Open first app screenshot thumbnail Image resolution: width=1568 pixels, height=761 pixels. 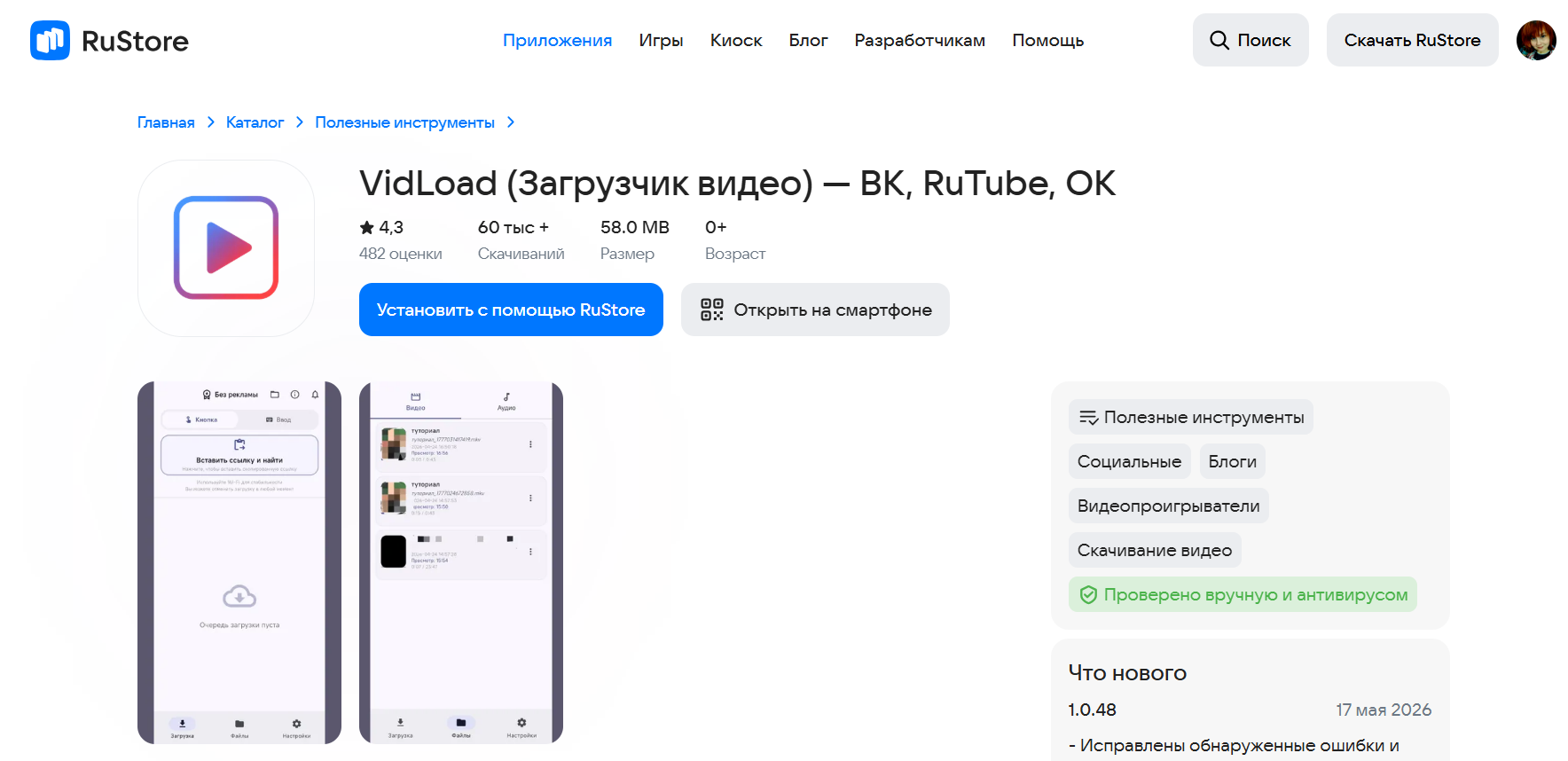[239, 562]
